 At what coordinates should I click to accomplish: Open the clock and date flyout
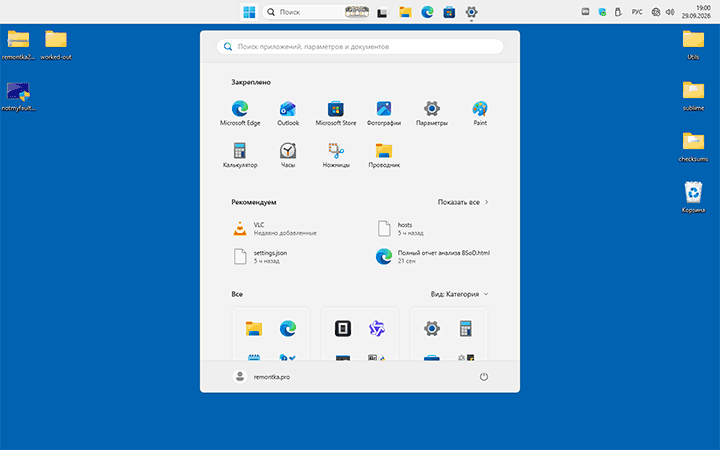tap(696, 12)
